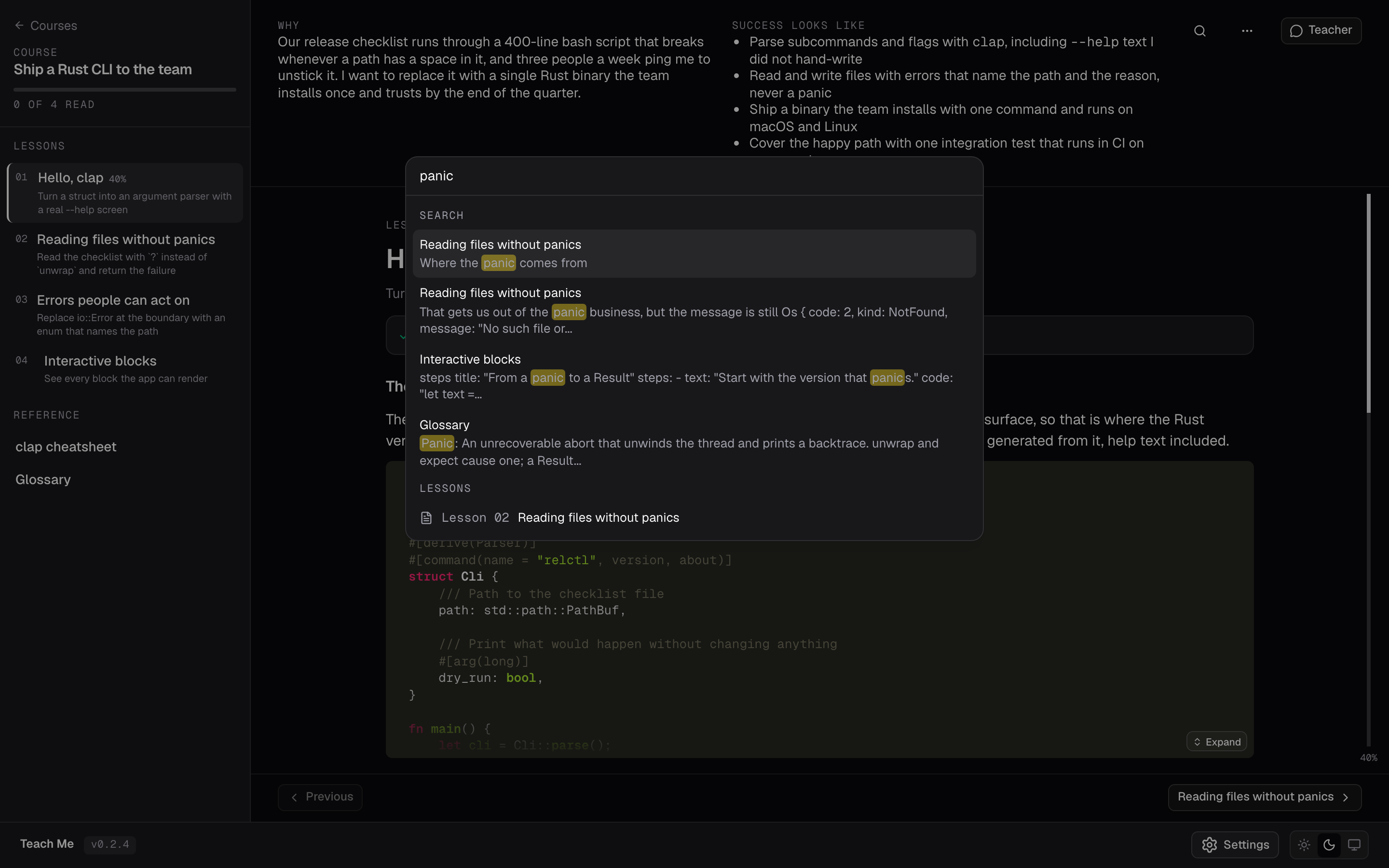Image resolution: width=1389 pixels, height=868 pixels.
Task: Open search with the magnifier icon
Action: pos(1199,30)
